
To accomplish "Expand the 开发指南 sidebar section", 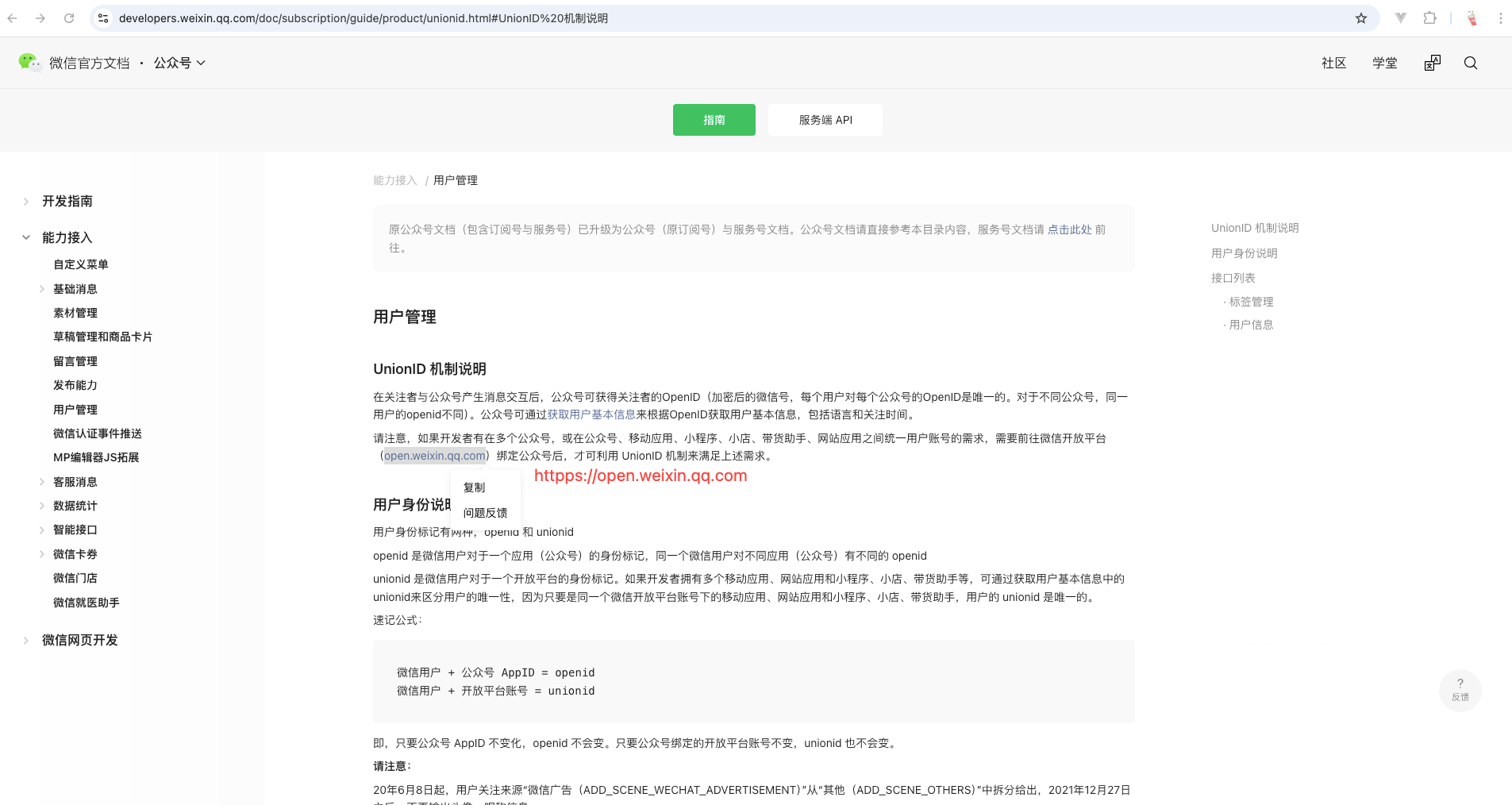I will click(26, 202).
